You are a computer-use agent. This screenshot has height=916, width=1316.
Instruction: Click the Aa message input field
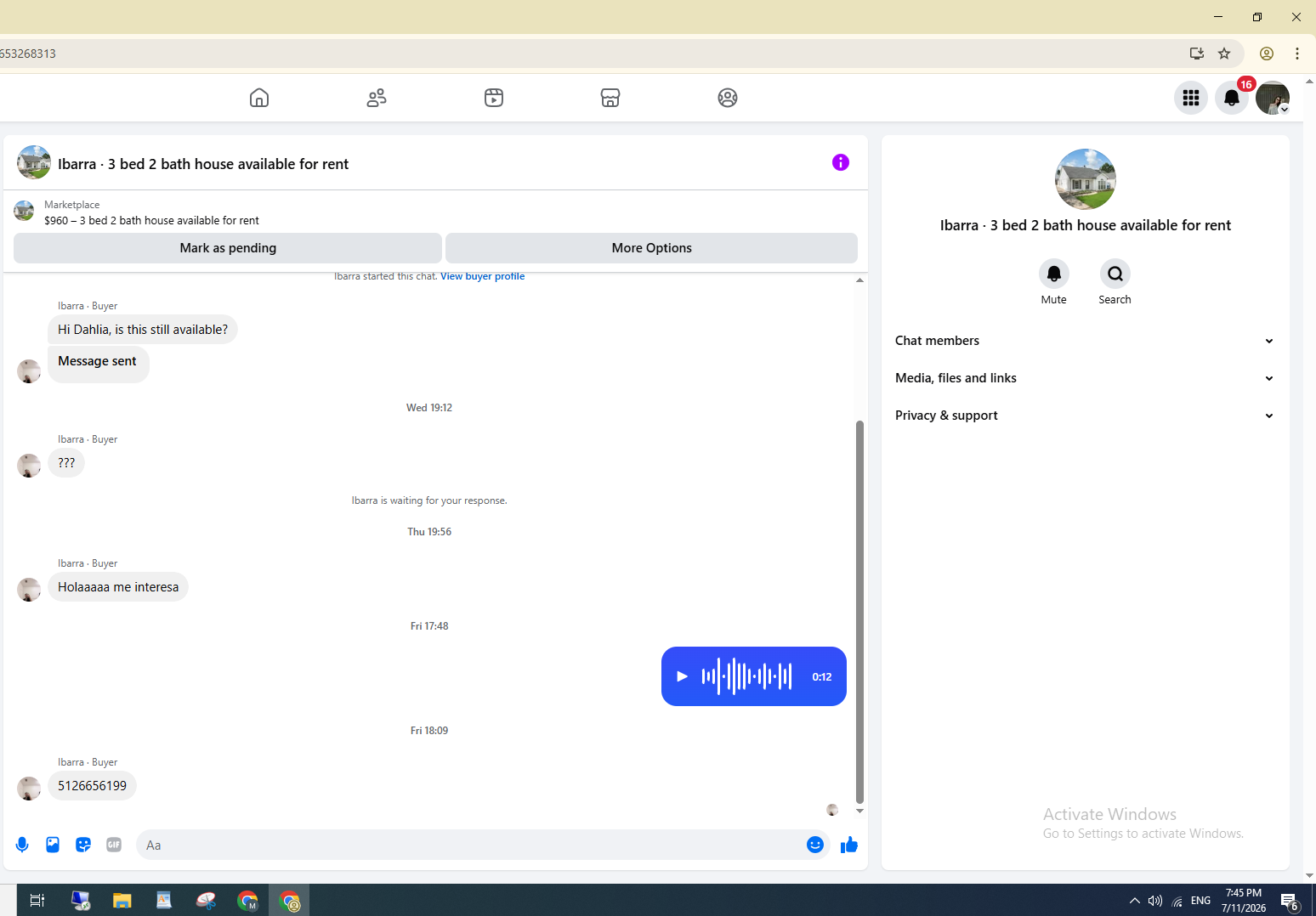[x=472, y=845]
